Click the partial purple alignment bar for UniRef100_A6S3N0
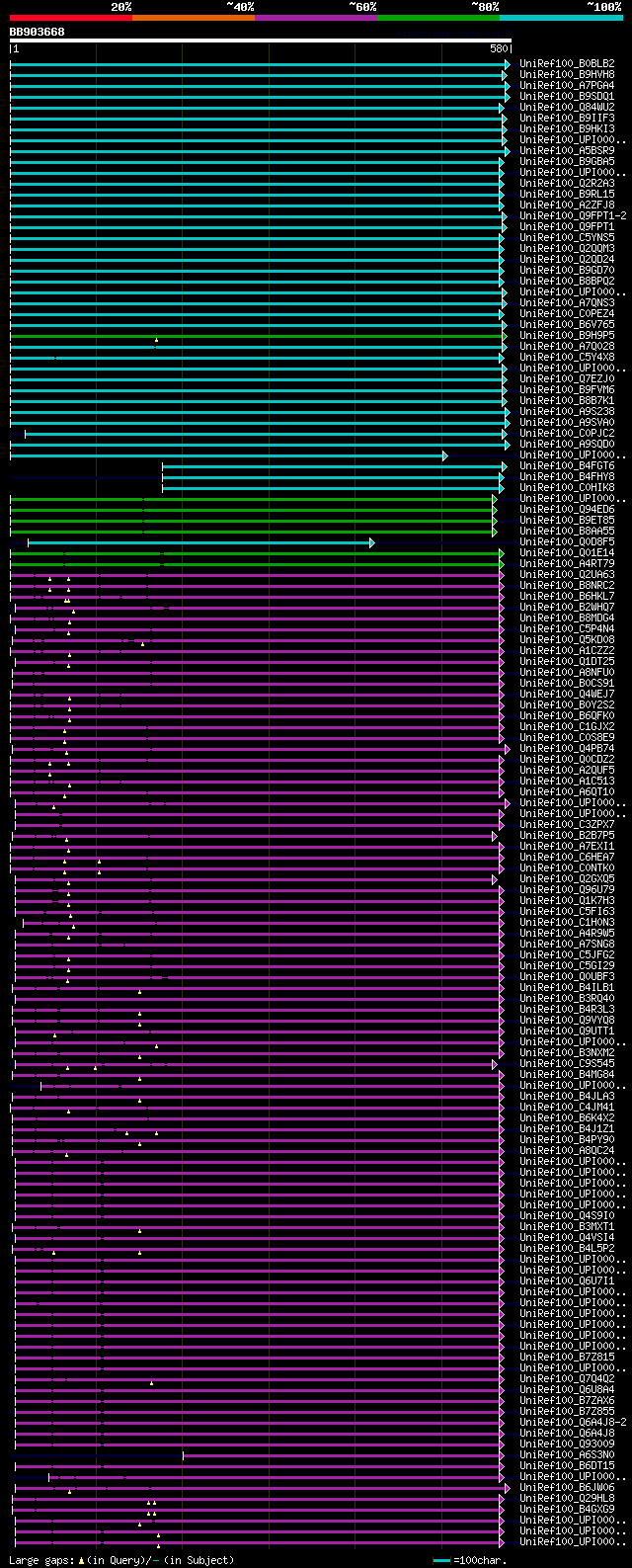 click(344, 1455)
